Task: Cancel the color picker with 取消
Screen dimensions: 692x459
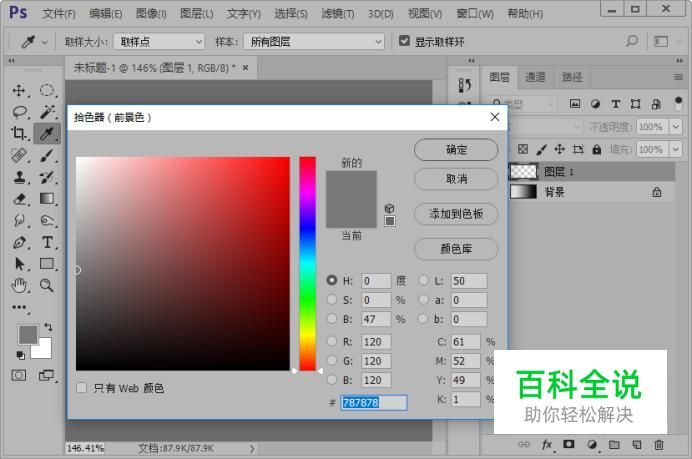Action: [456, 179]
